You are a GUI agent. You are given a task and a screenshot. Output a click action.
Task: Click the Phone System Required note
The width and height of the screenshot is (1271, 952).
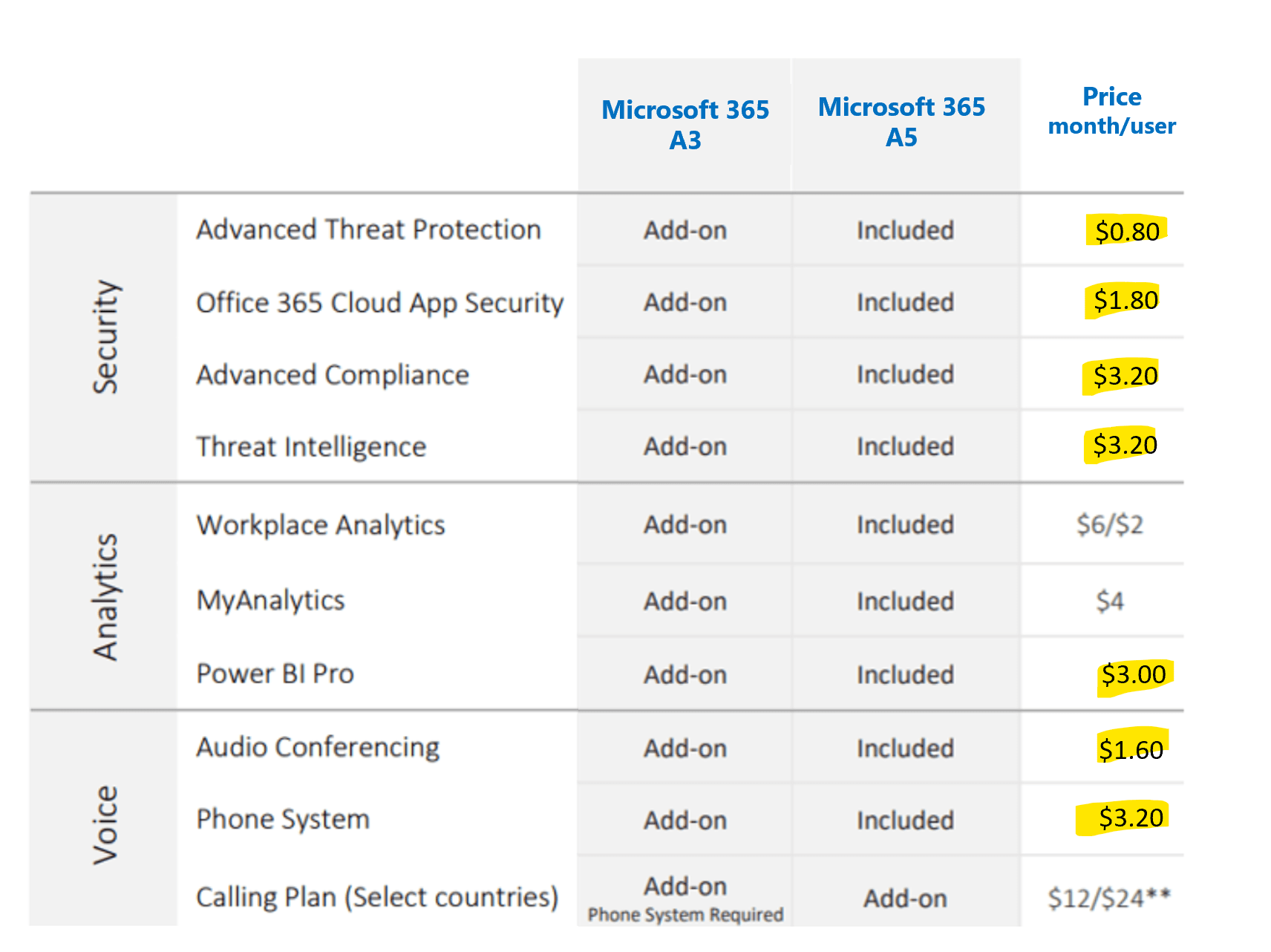685,915
